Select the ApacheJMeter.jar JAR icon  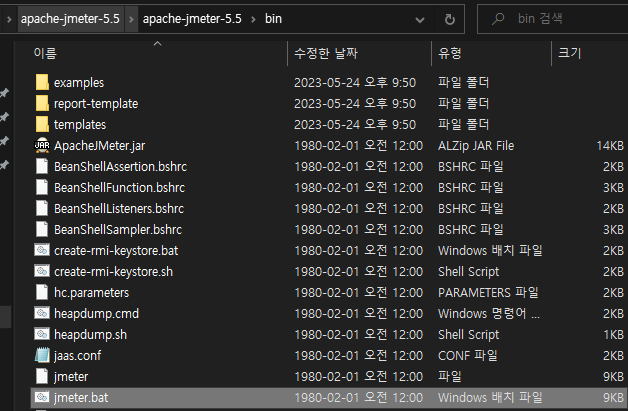pyautogui.click(x=42, y=145)
